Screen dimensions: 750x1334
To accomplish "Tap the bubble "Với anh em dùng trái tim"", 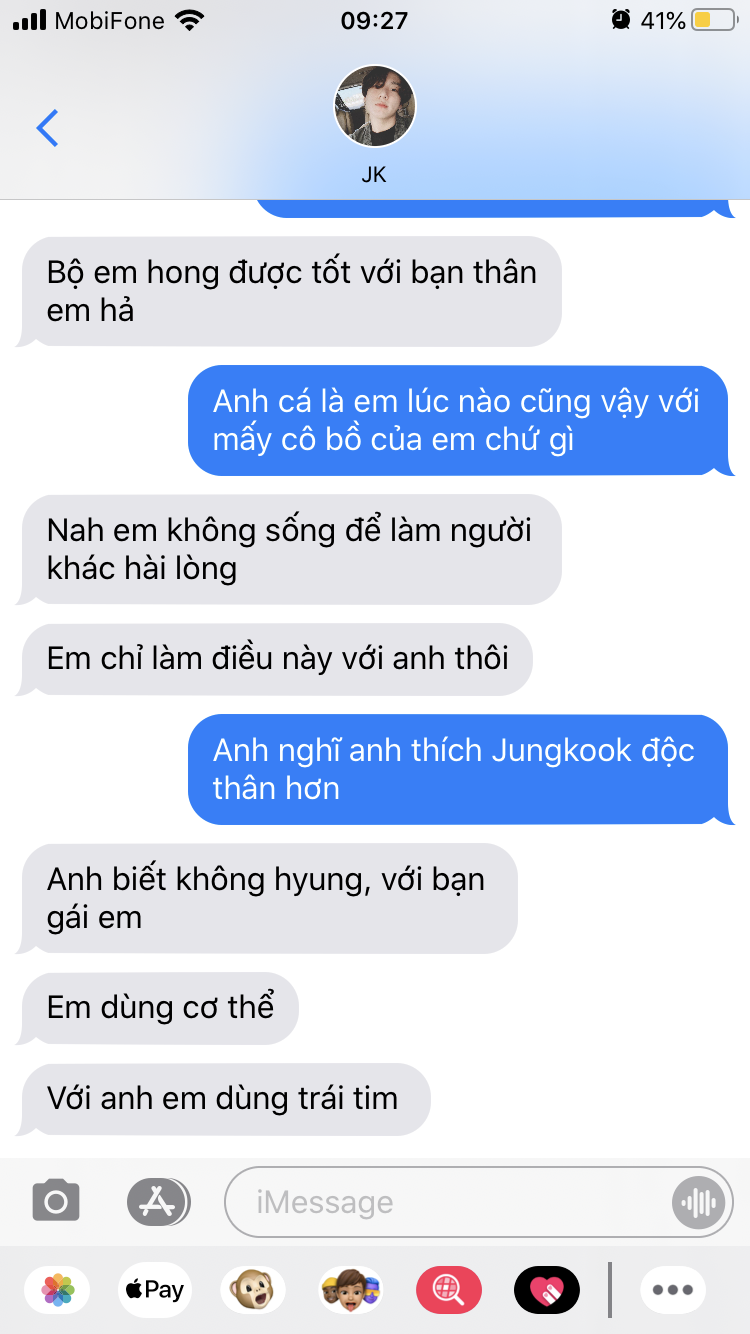I will [x=224, y=1098].
